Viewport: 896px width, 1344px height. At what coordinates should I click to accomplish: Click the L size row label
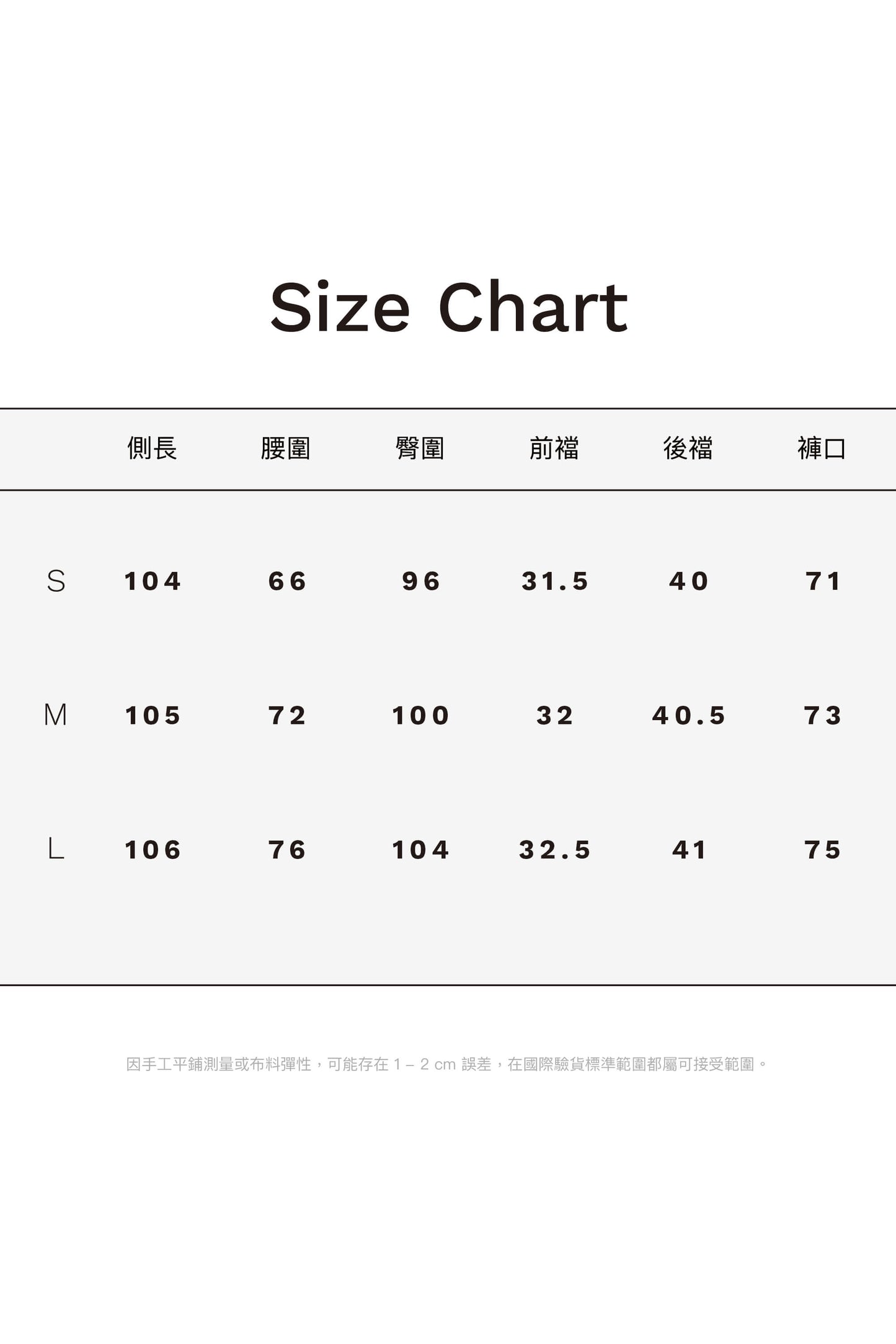pos(56,849)
